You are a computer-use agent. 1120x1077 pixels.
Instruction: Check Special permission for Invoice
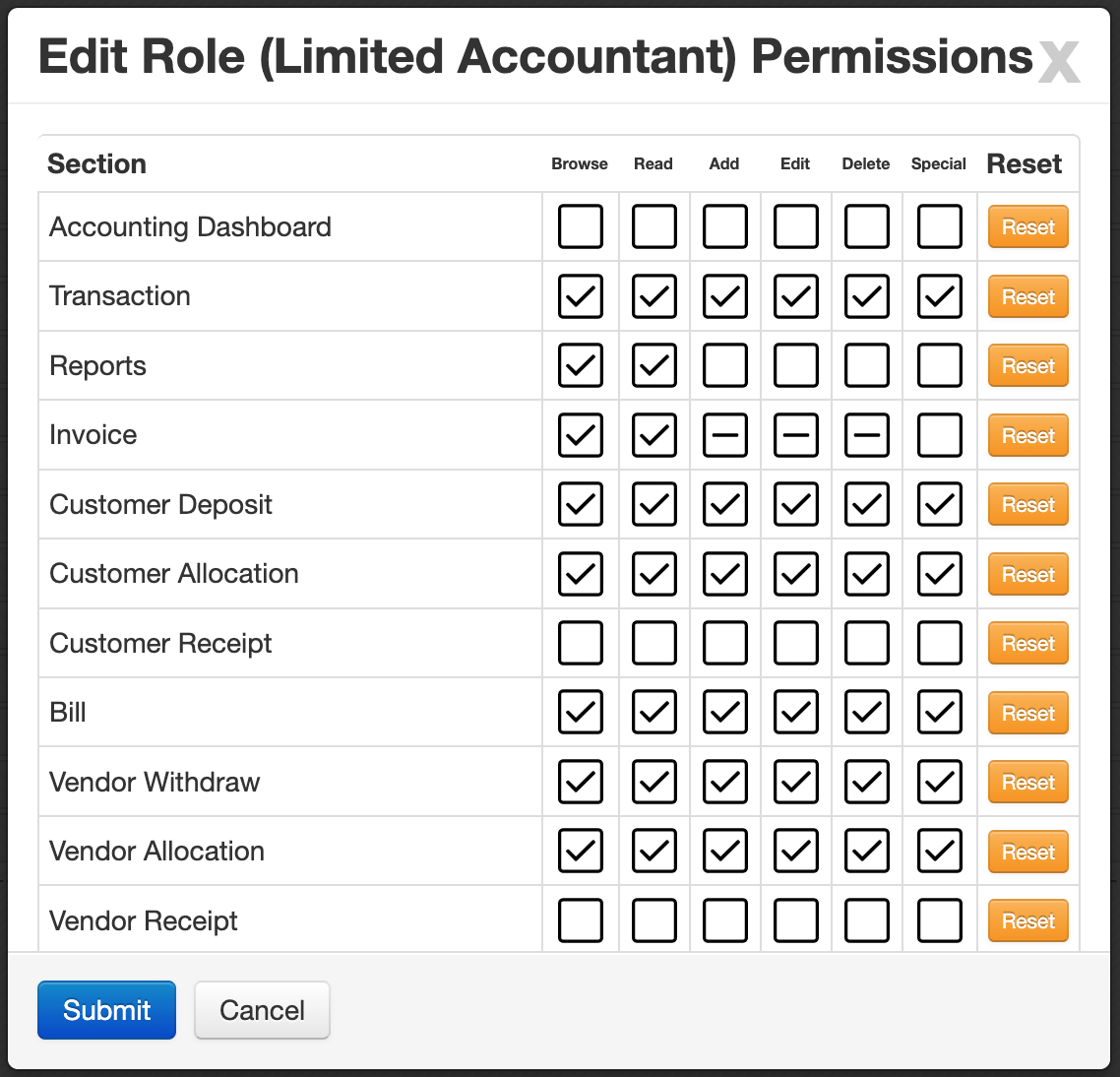coord(939,434)
